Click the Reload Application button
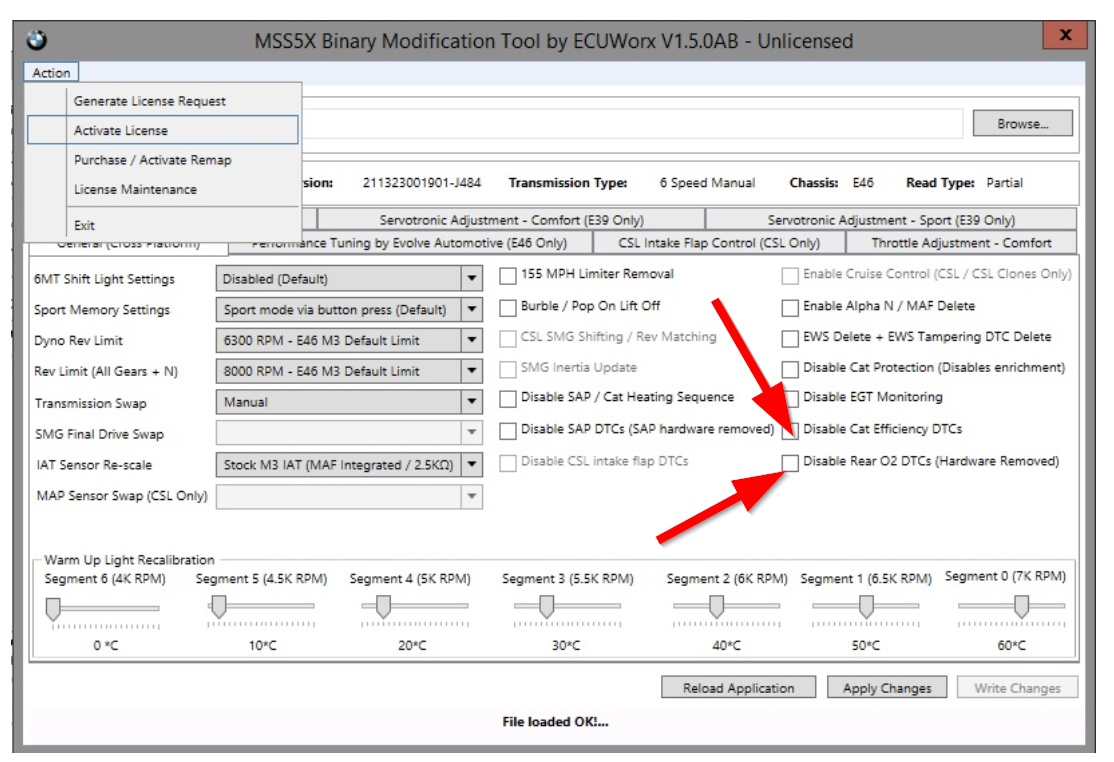Image resolution: width=1114 pixels, height=762 pixels. [738, 688]
